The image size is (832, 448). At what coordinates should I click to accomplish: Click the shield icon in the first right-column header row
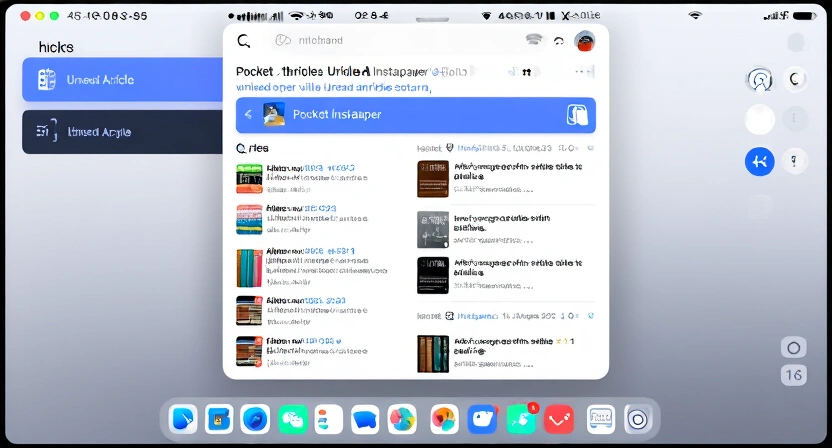pyautogui.click(x=449, y=148)
